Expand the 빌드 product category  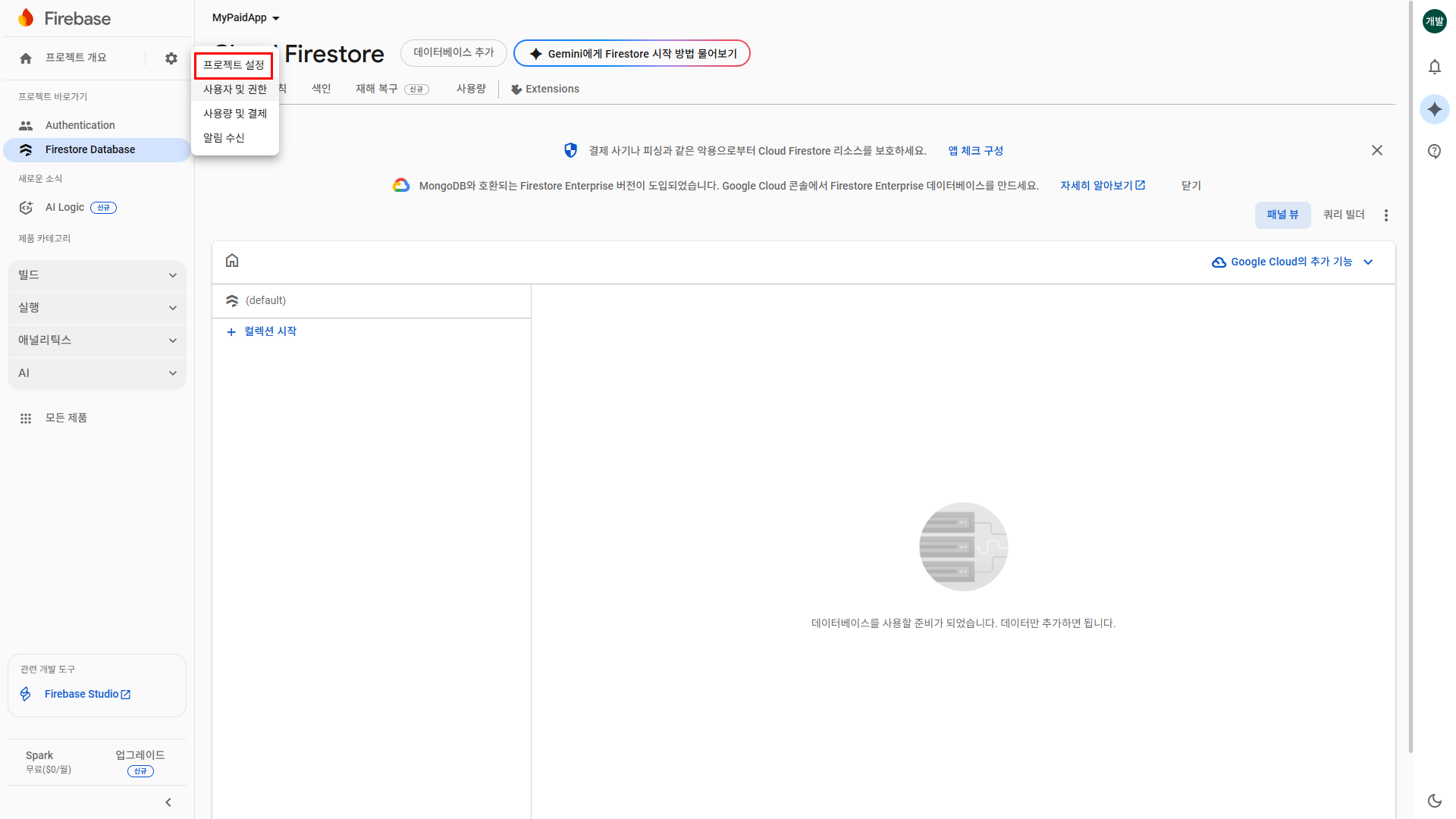(x=97, y=275)
